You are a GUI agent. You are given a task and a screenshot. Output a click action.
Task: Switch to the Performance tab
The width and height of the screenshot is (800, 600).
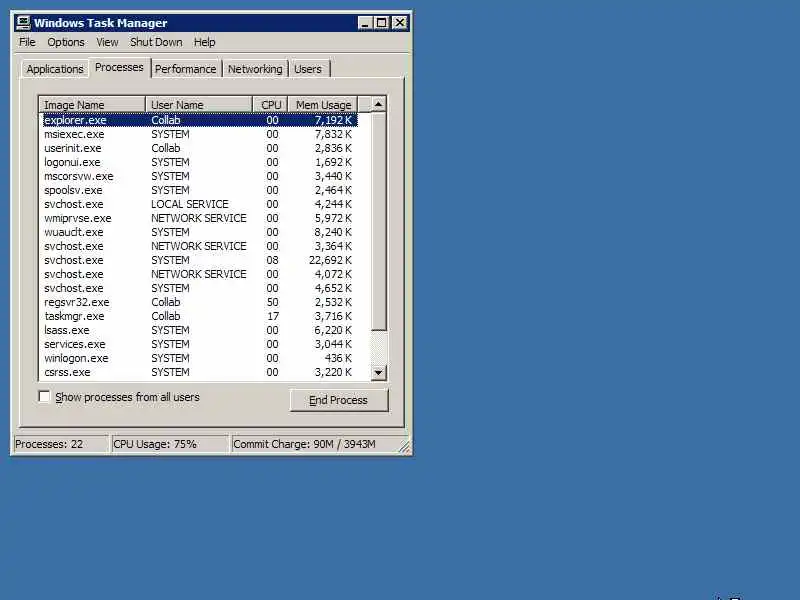(186, 69)
